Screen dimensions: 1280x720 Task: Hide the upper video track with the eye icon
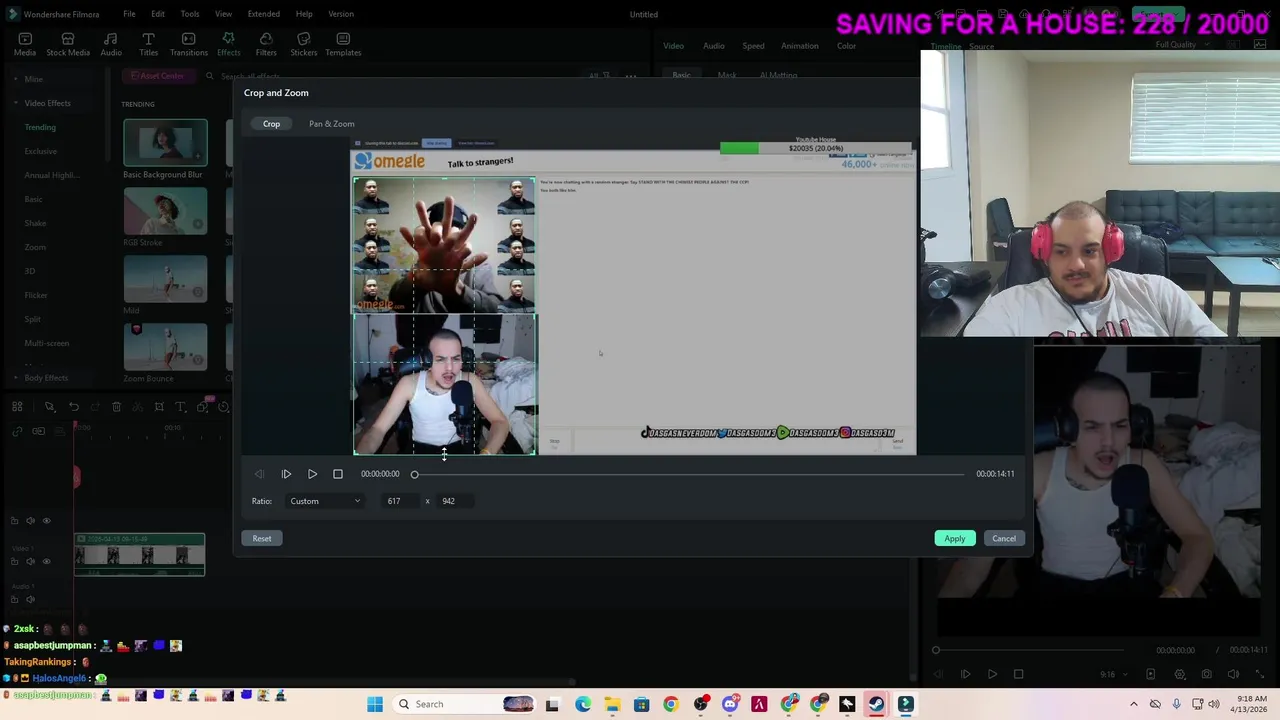[46, 521]
